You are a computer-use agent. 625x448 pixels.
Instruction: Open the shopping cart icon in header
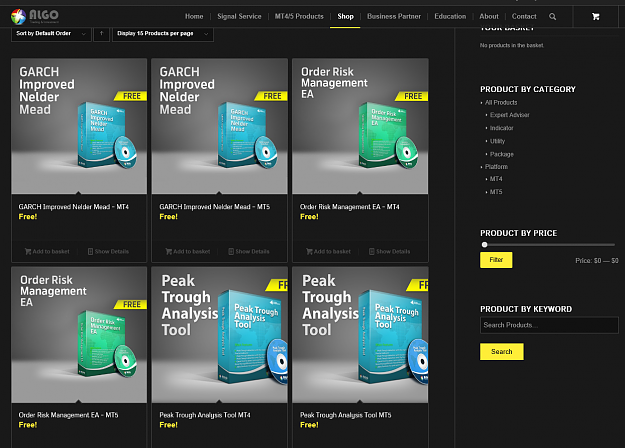pos(596,17)
